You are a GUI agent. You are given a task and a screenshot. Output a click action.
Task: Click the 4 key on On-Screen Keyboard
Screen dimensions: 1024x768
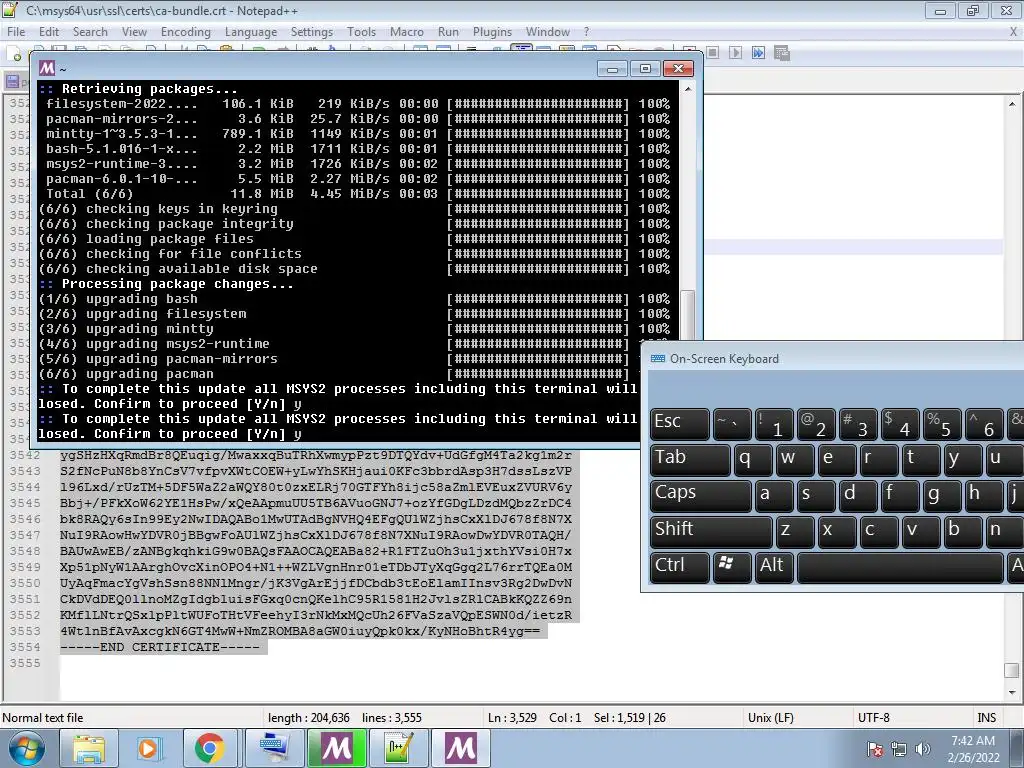pos(899,423)
